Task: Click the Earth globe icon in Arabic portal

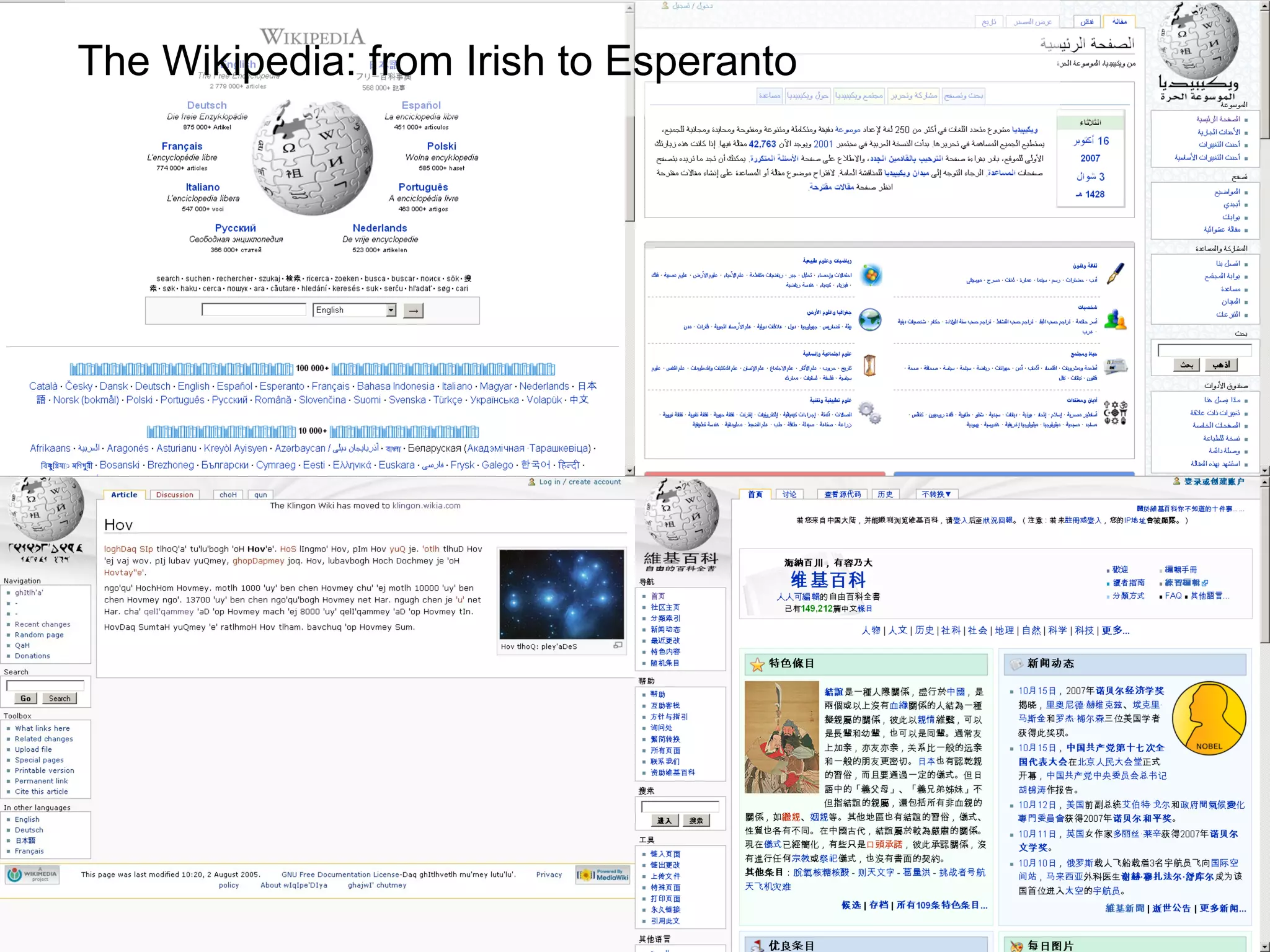Action: pyautogui.click(x=870, y=320)
